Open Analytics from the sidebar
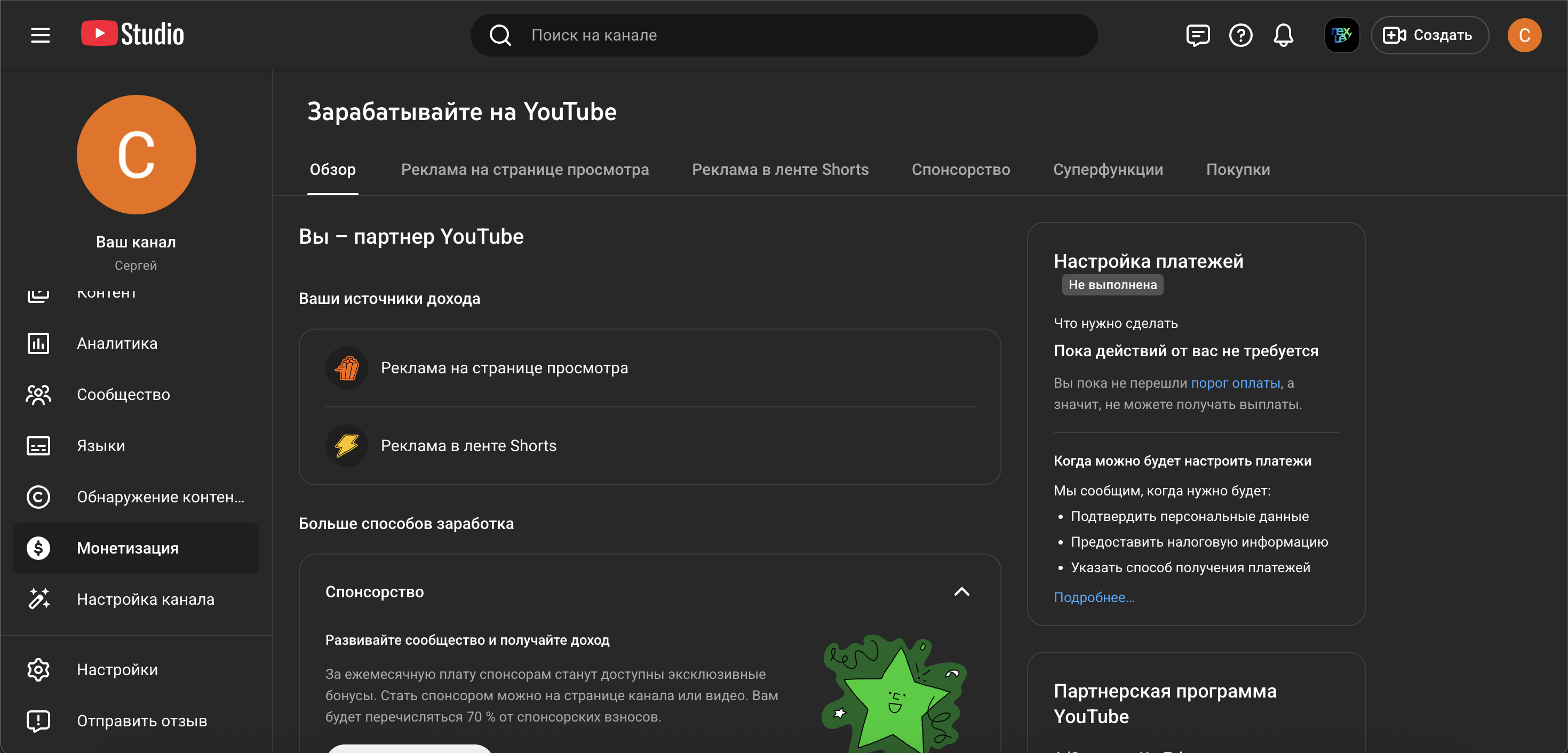 click(117, 343)
